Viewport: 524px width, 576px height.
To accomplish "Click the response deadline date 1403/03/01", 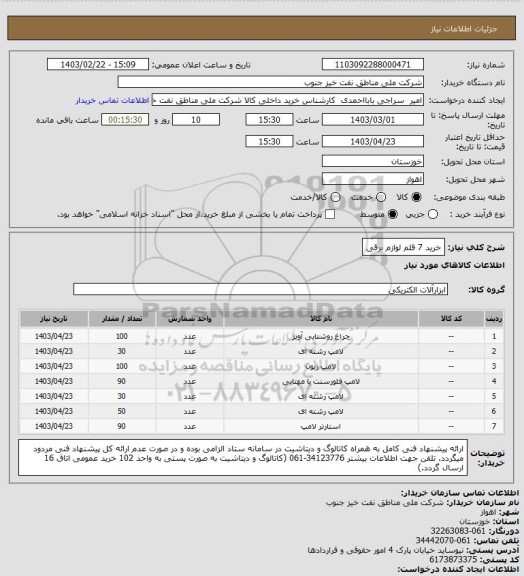I will (x=373, y=120).
